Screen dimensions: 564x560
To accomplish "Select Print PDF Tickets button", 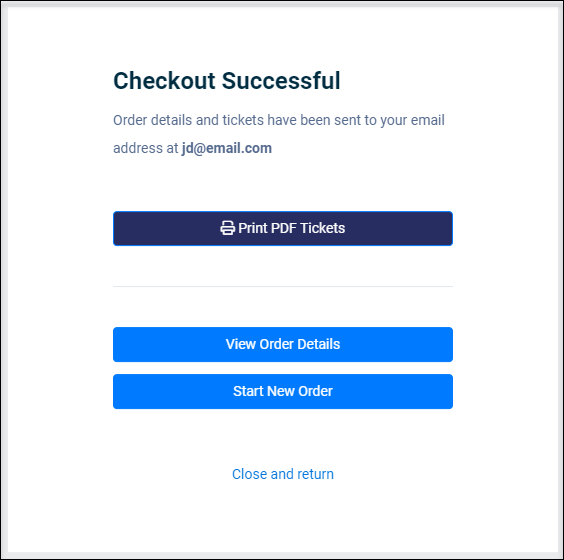I will (x=283, y=228).
